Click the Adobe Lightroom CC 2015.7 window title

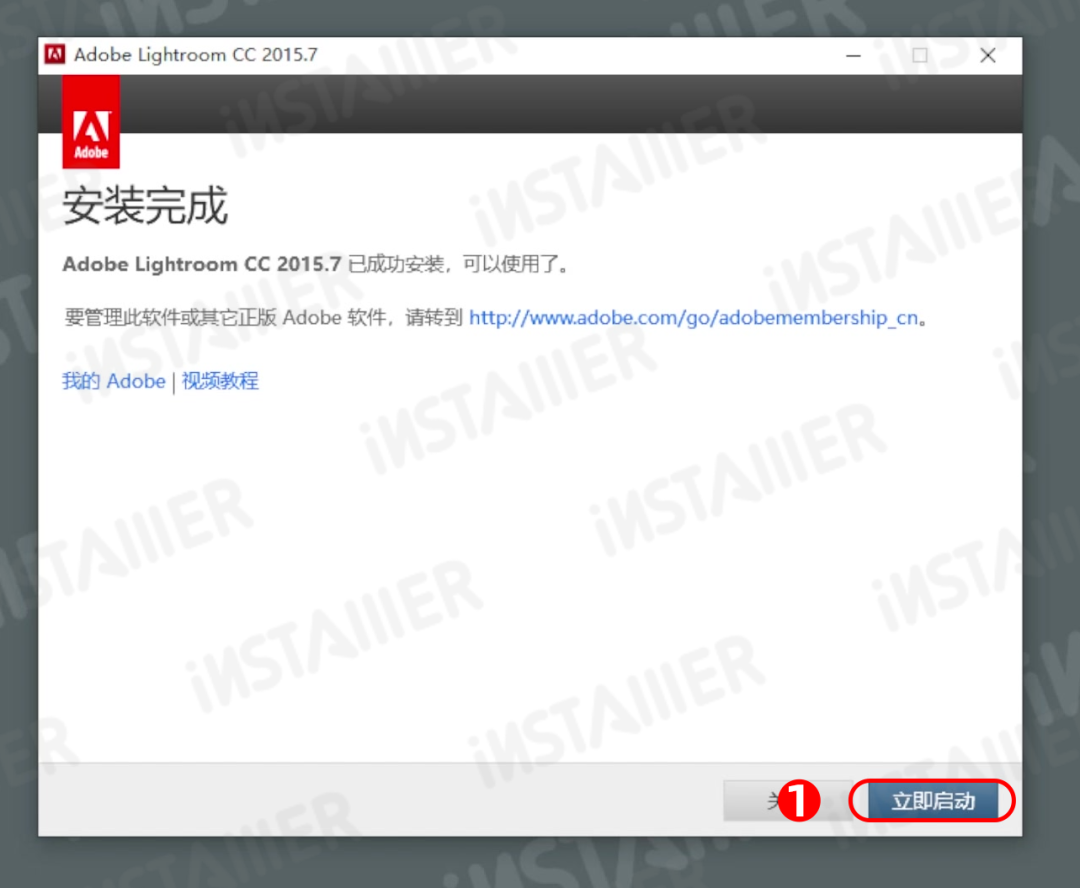pyautogui.click(x=196, y=54)
